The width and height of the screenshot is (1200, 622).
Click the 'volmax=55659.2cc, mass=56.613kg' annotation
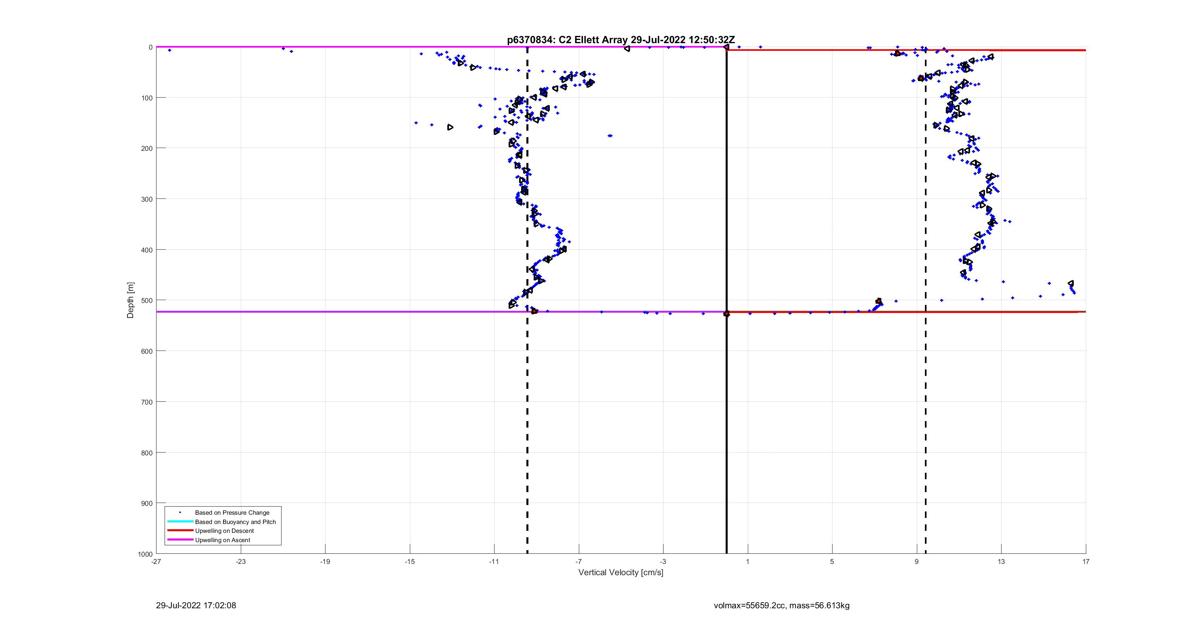781,605
